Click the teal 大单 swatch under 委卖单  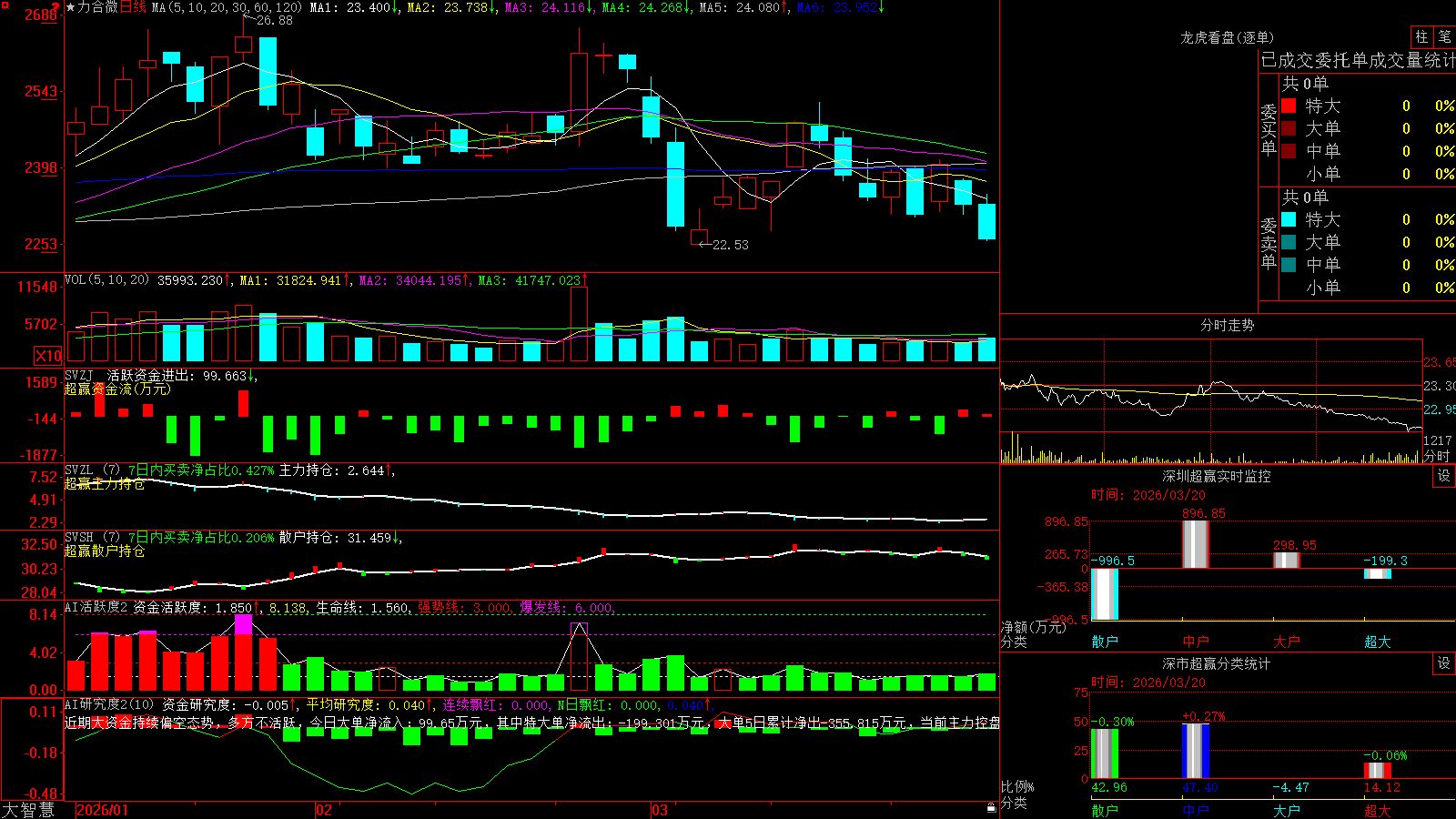[1289, 242]
